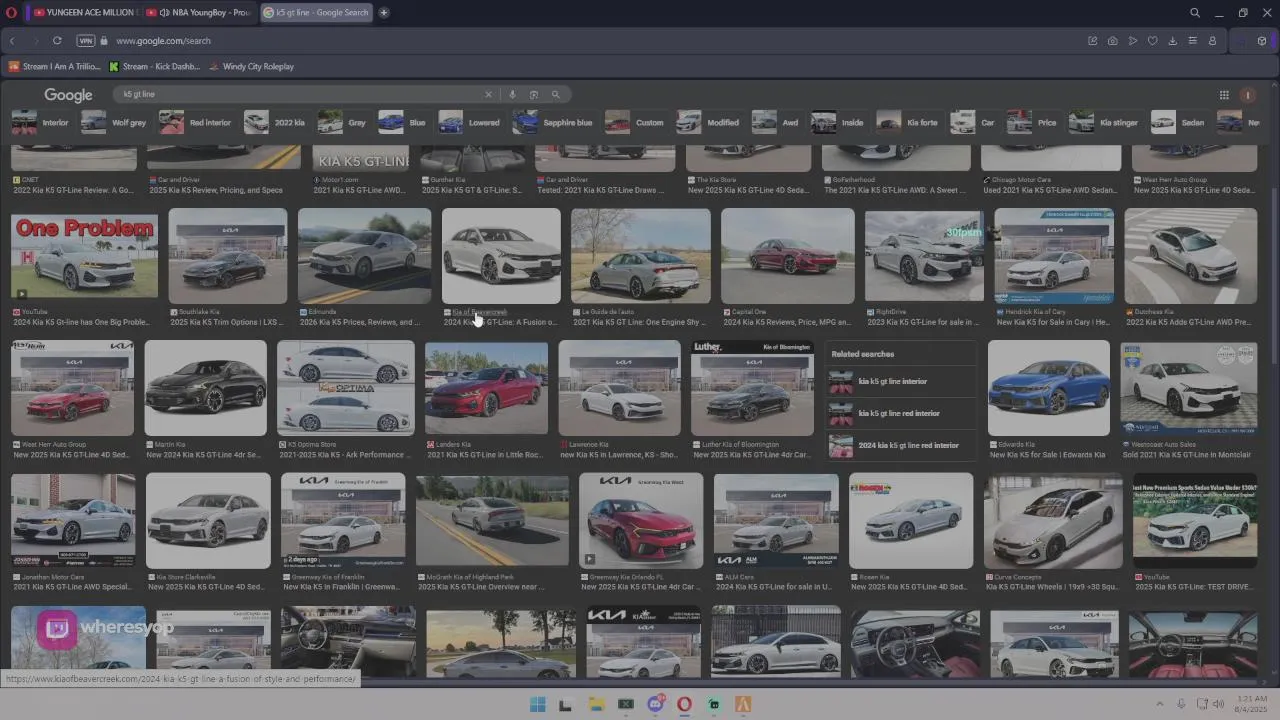1280x720 pixels.
Task: Open 'Stream - Kick Dashb...' bookmark
Action: coord(154,66)
